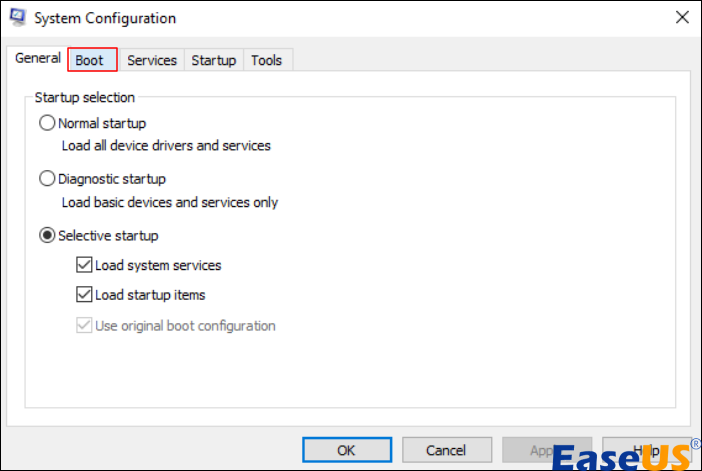Click the Load startup items label
Viewport: 702px width, 471px height.
(150, 295)
